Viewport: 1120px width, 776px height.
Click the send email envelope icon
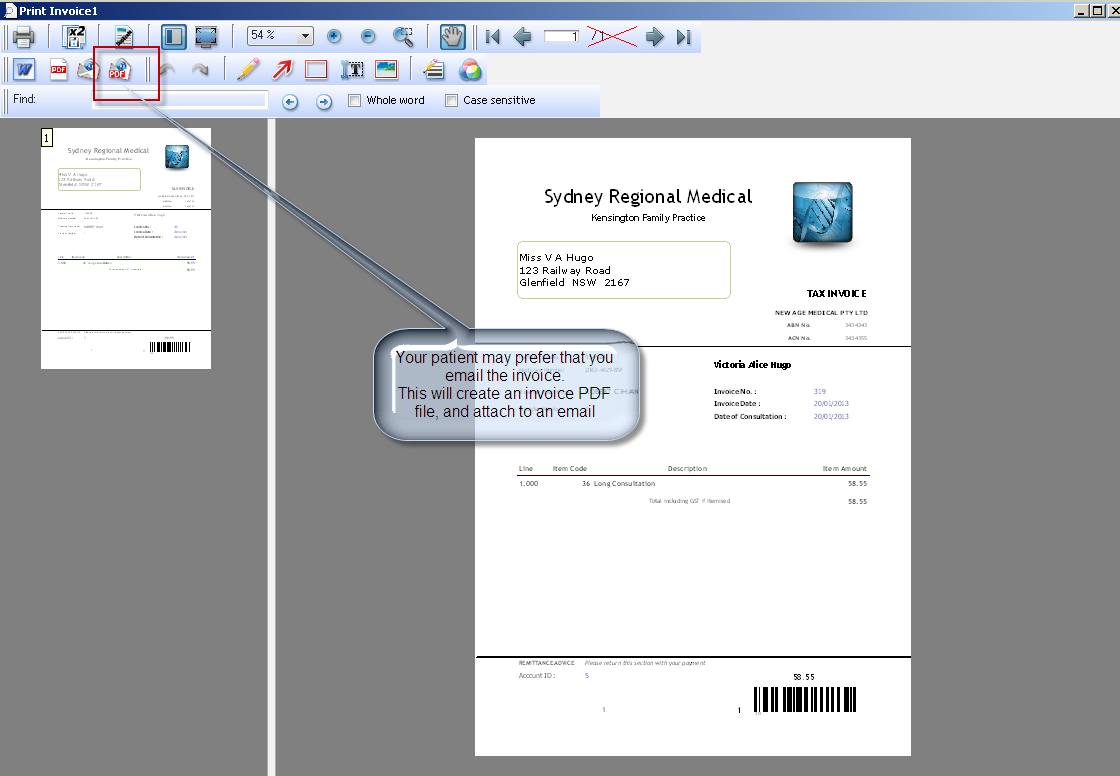[89, 69]
